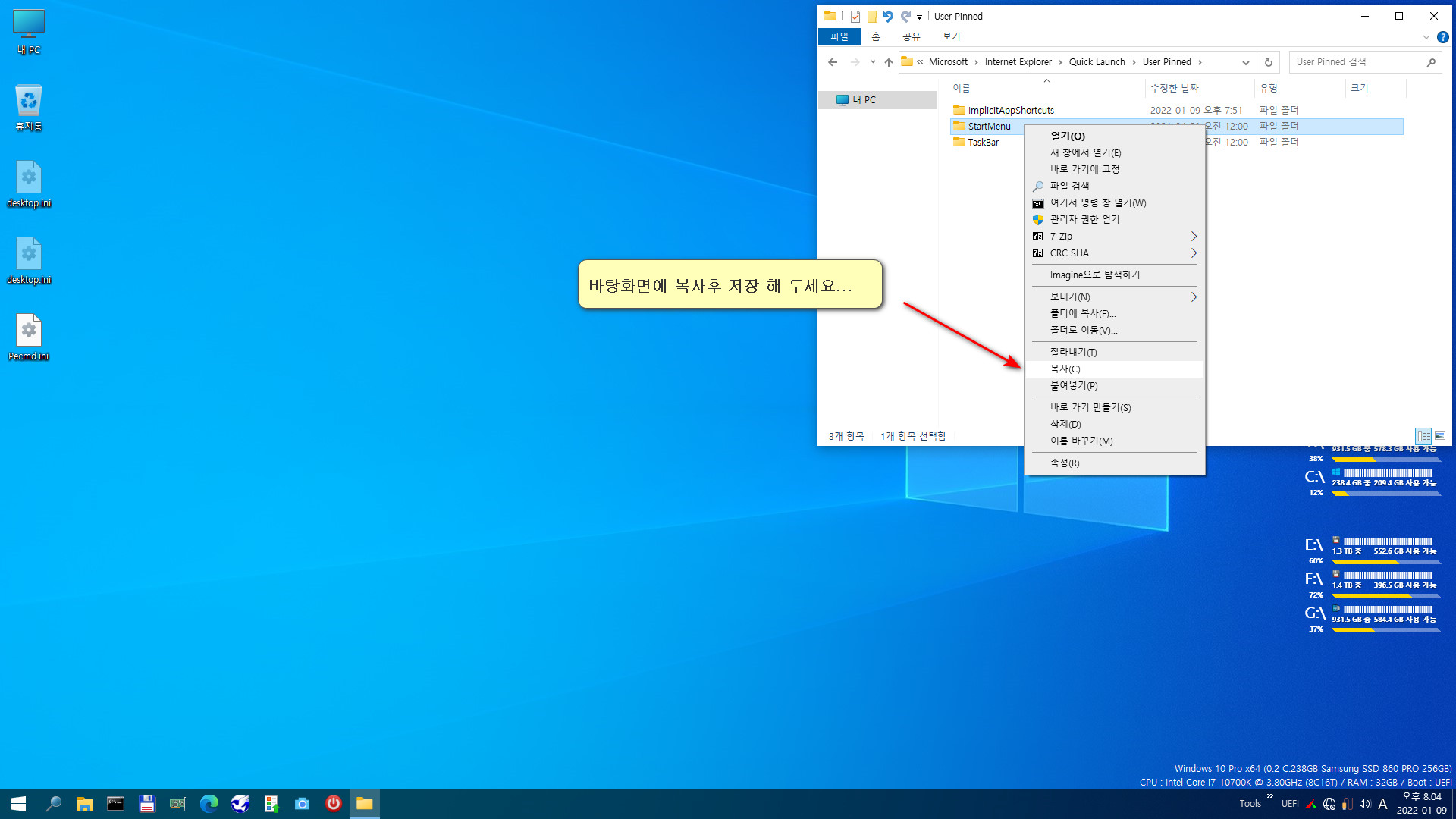The height and width of the screenshot is (819, 1456).
Task: Choose 붙여넣기(P) in context menu
Action: [x=1114, y=386]
